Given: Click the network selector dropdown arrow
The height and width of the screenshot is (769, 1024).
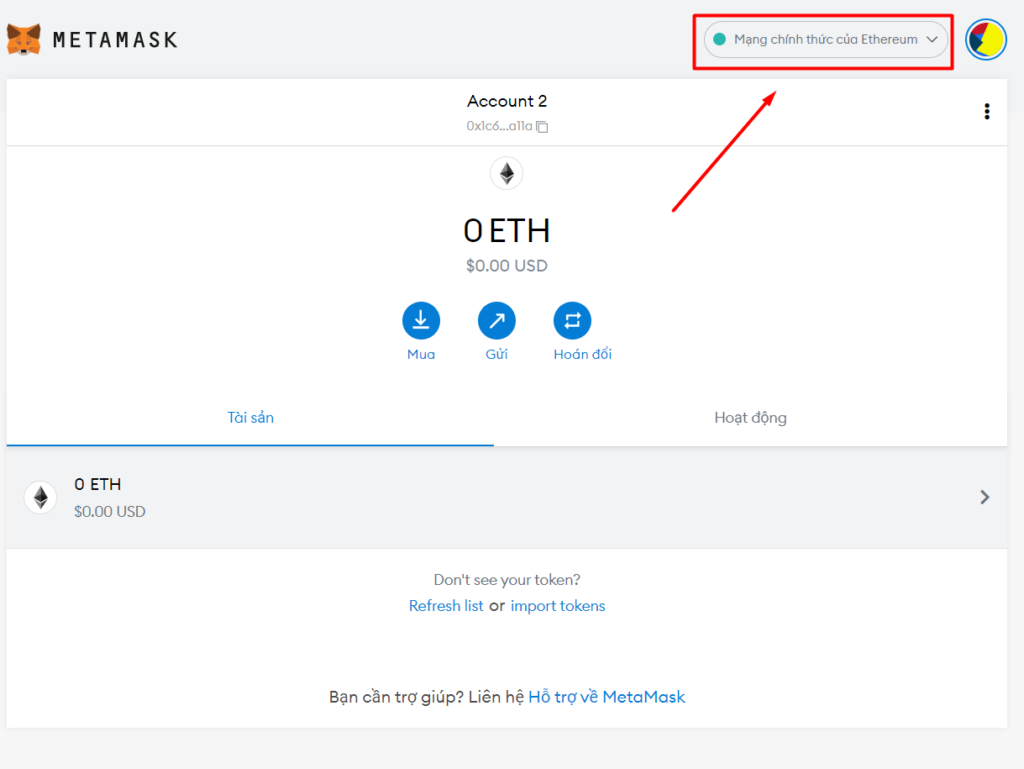Looking at the screenshot, I should (x=932, y=39).
